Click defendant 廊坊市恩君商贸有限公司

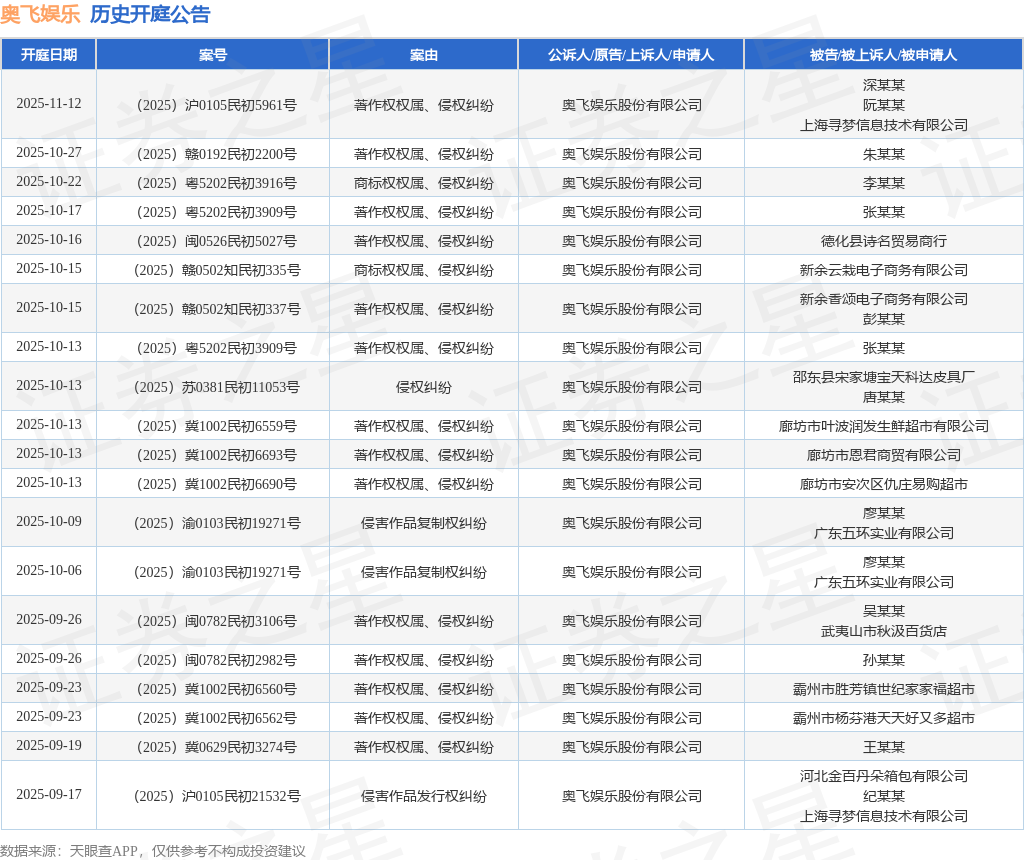[884, 455]
